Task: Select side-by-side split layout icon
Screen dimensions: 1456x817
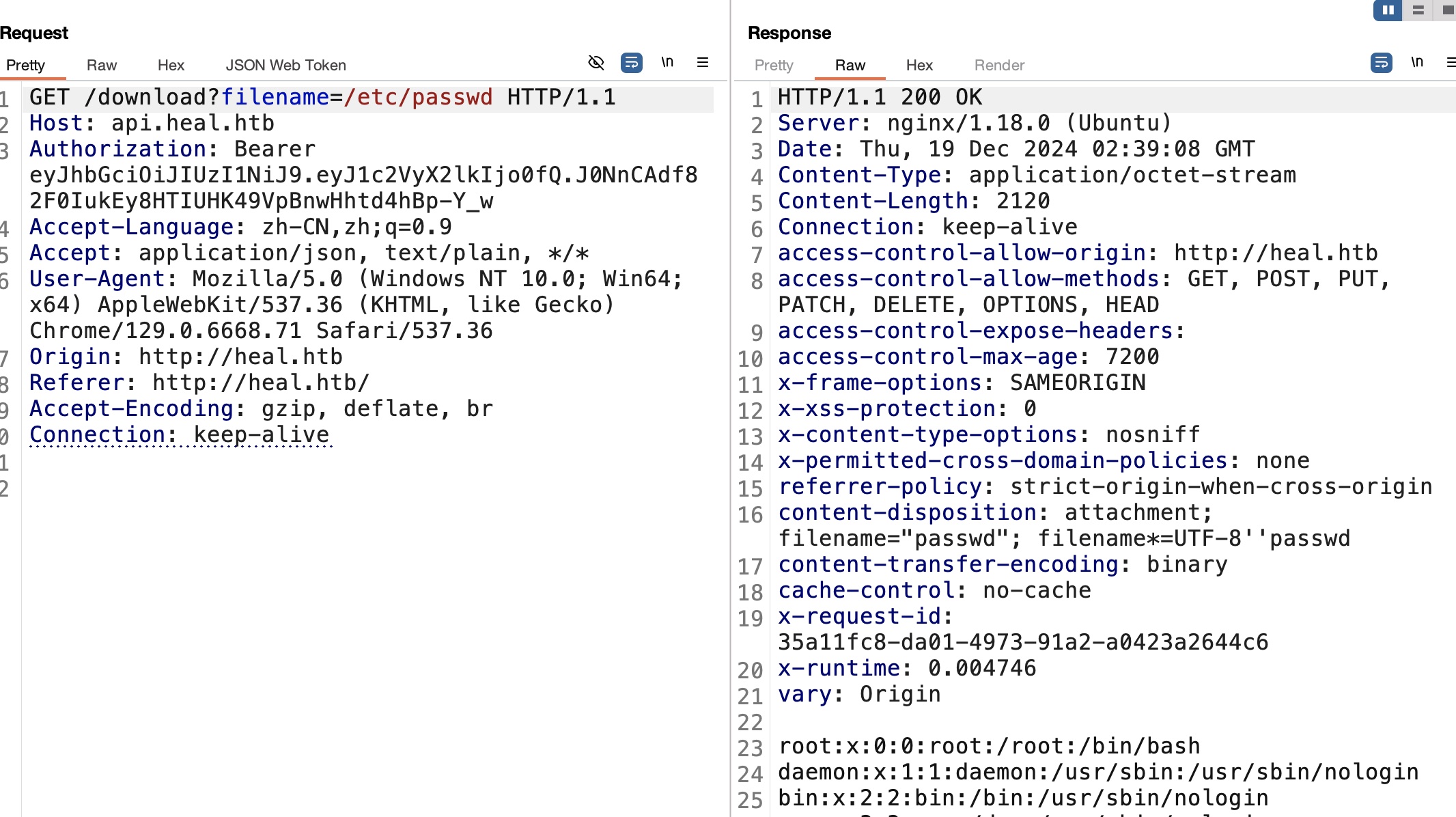Action: point(1388,10)
